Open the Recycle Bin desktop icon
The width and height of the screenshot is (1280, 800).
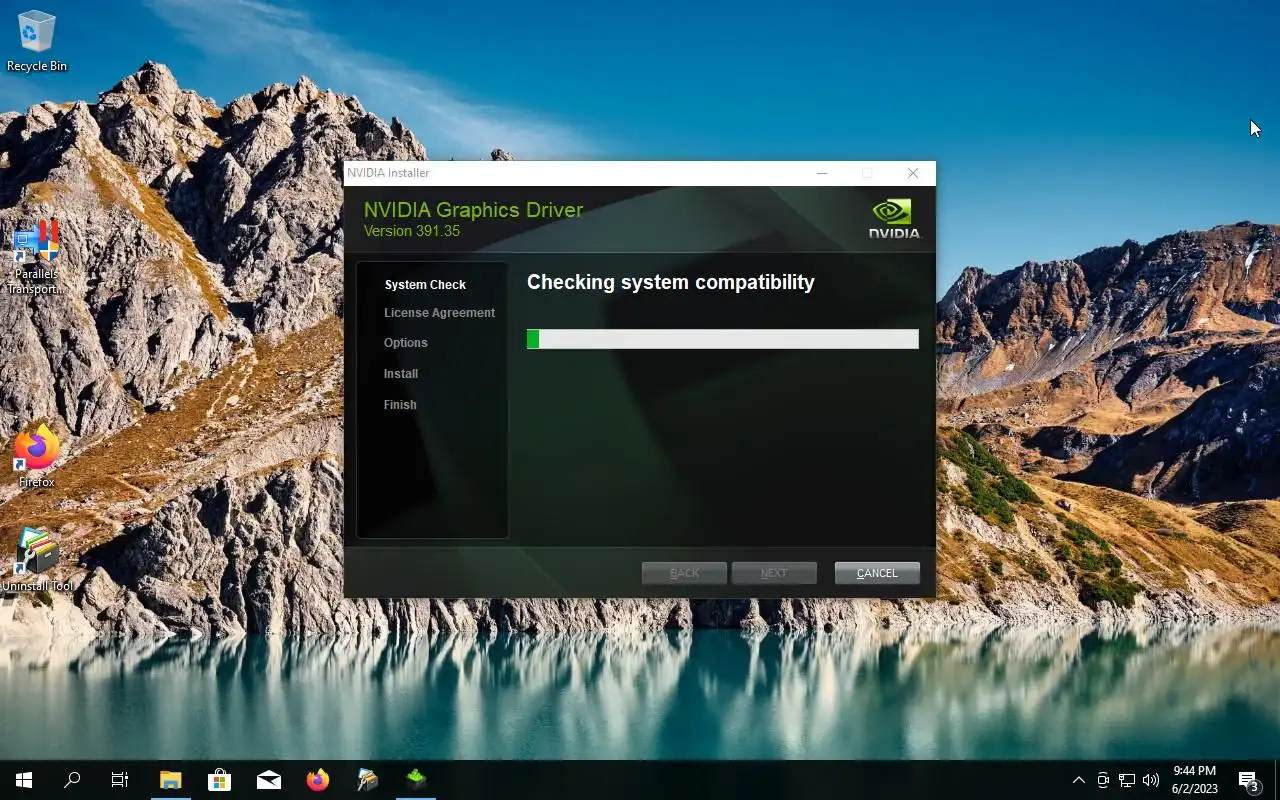[37, 42]
